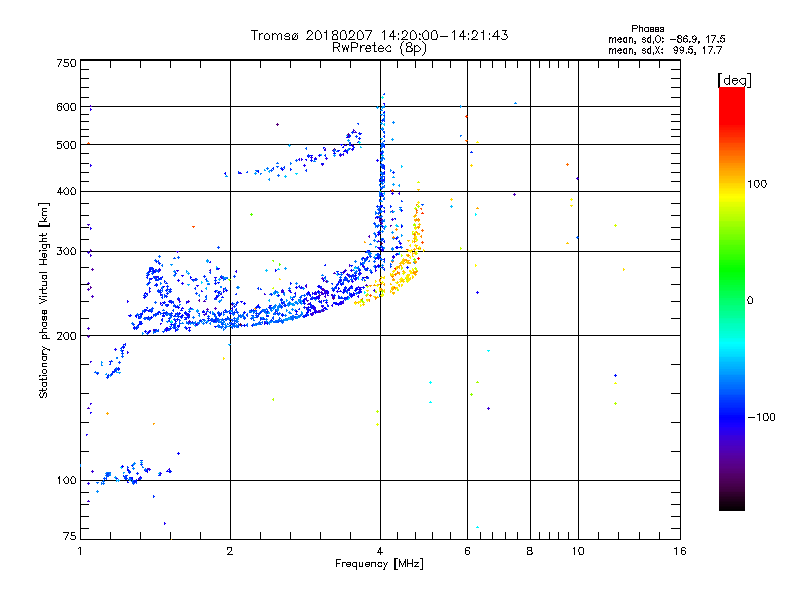This screenshot has width=800, height=600.
Task: Click the '500' y-axis tick label
Action: (x=66, y=144)
